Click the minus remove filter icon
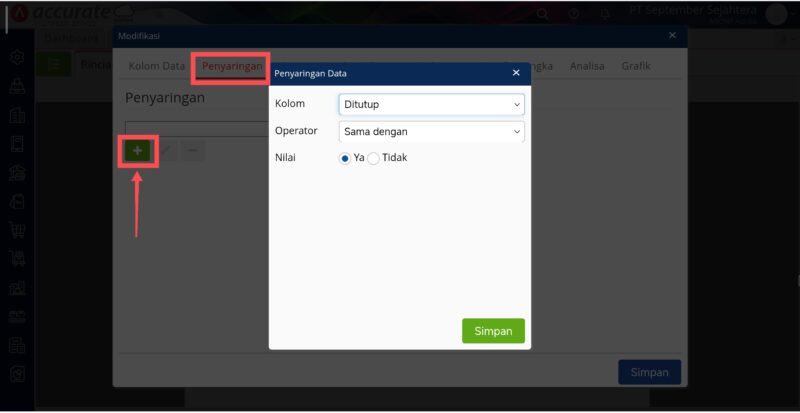Screen dimensions: 800x413 coord(193,151)
